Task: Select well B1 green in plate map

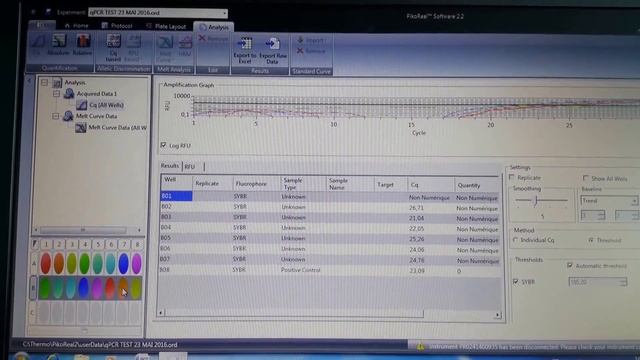Action: [x=45, y=288]
